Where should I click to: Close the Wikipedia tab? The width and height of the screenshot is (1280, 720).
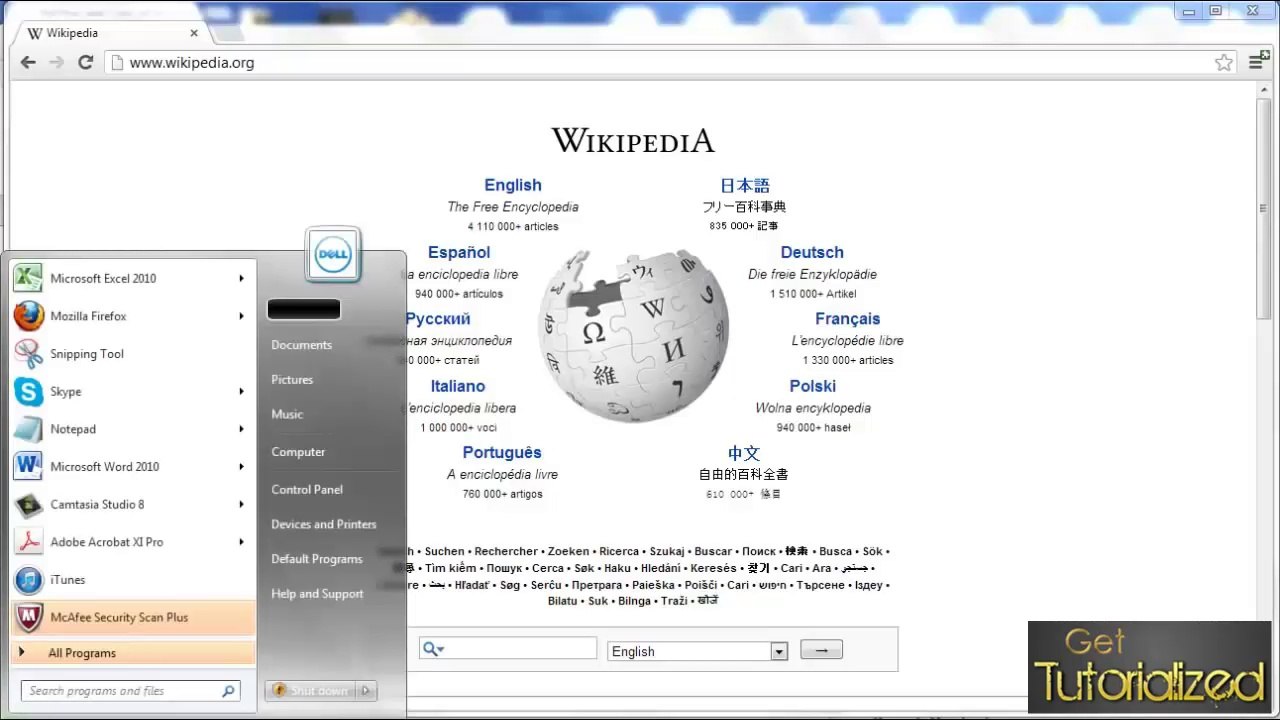(194, 33)
